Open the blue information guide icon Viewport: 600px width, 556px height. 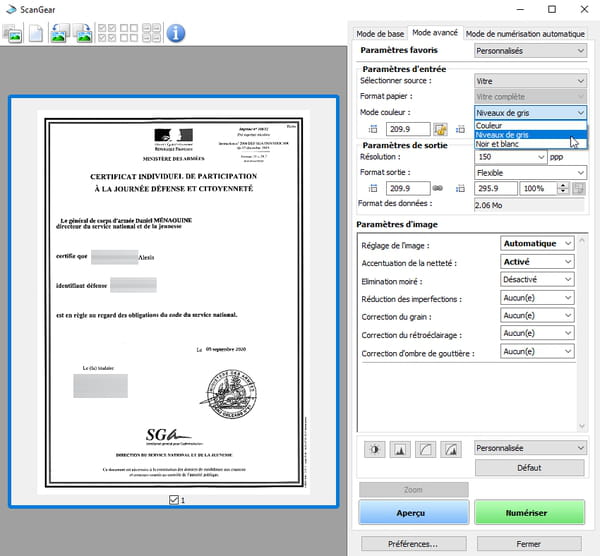click(x=176, y=33)
